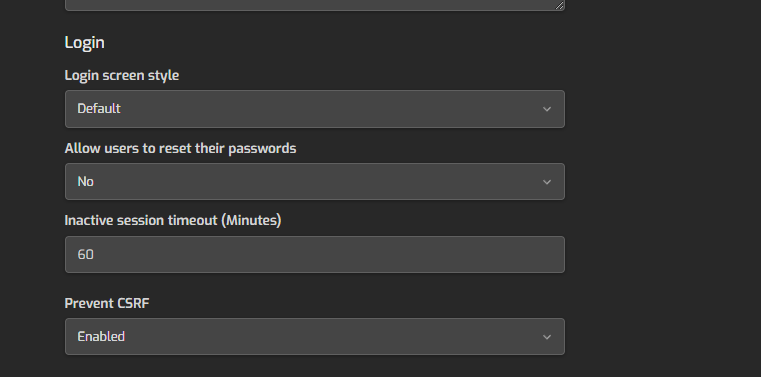This screenshot has height=377, width=761.
Task: Click the "Default" selected value text
Action: pyautogui.click(x=99, y=109)
